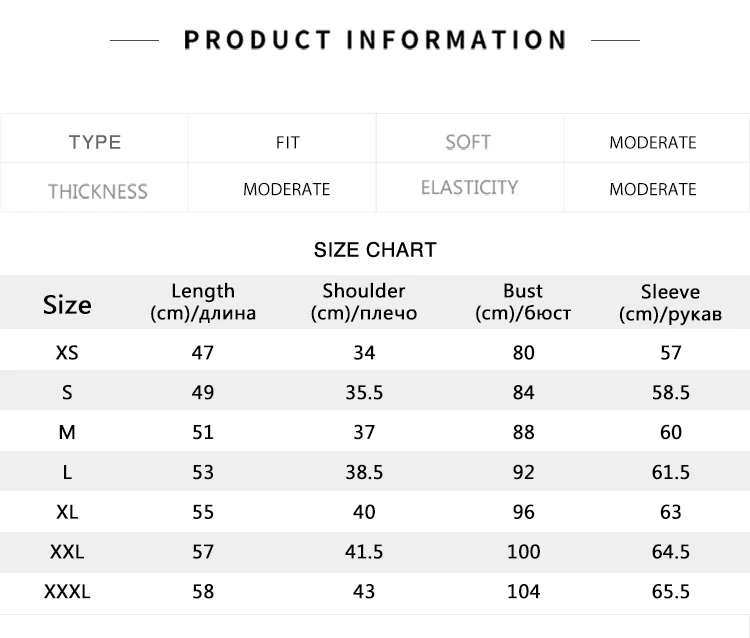Image resolution: width=750 pixels, height=638 pixels.
Task: Click the XXL length value 57
Action: 203,552
